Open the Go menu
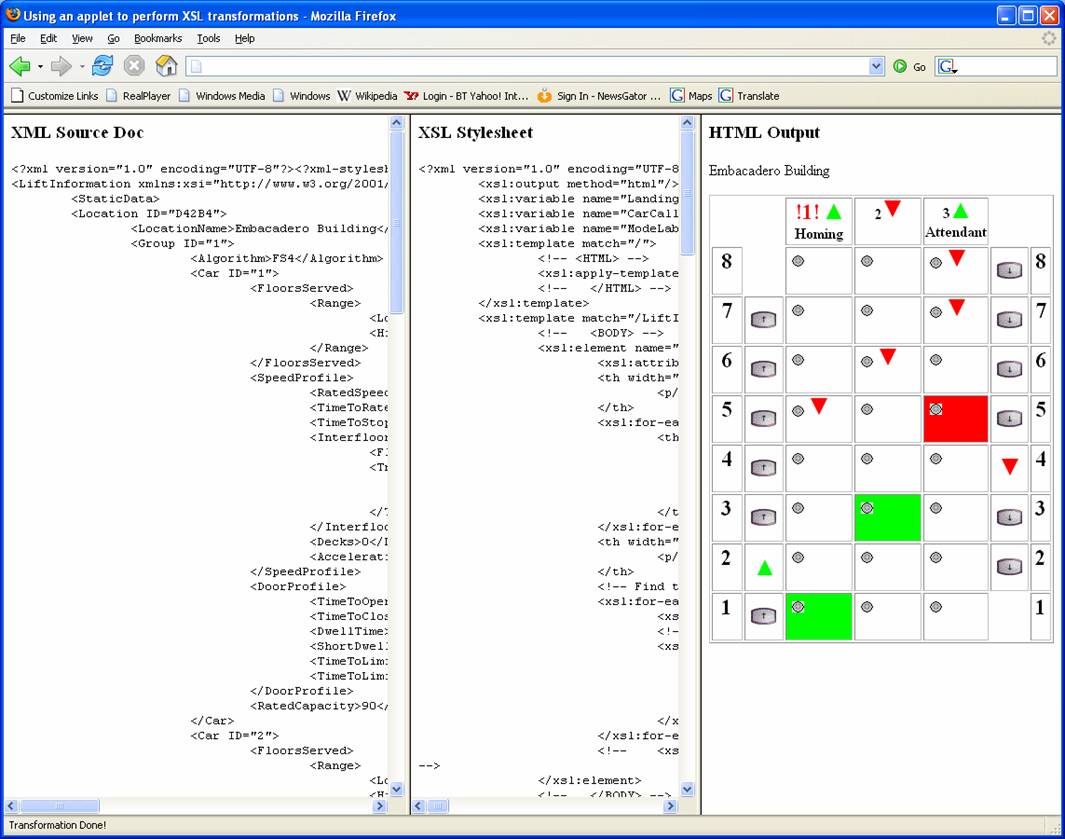The width and height of the screenshot is (1065, 839). [x=113, y=38]
